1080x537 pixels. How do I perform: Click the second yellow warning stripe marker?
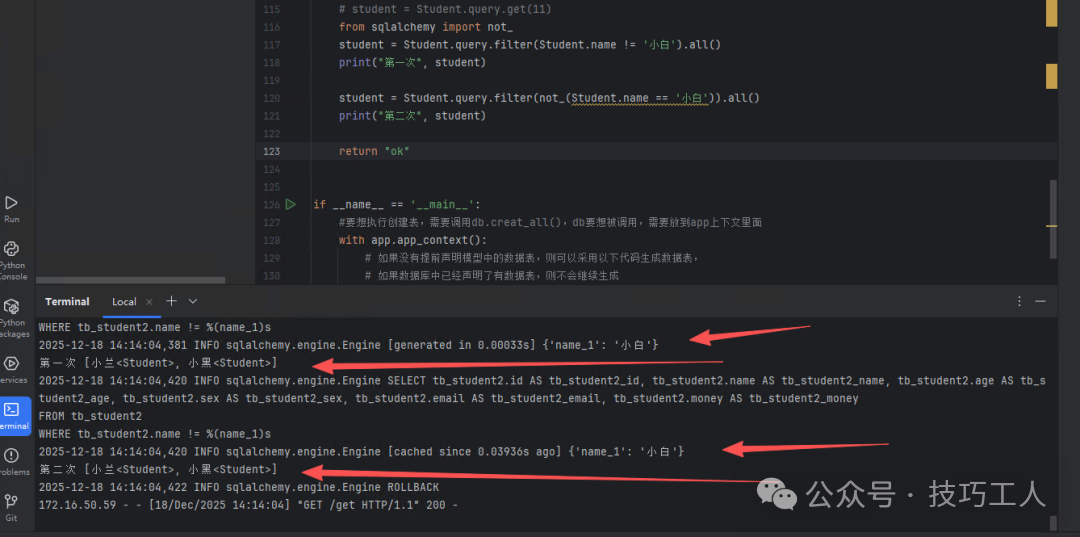point(1051,76)
